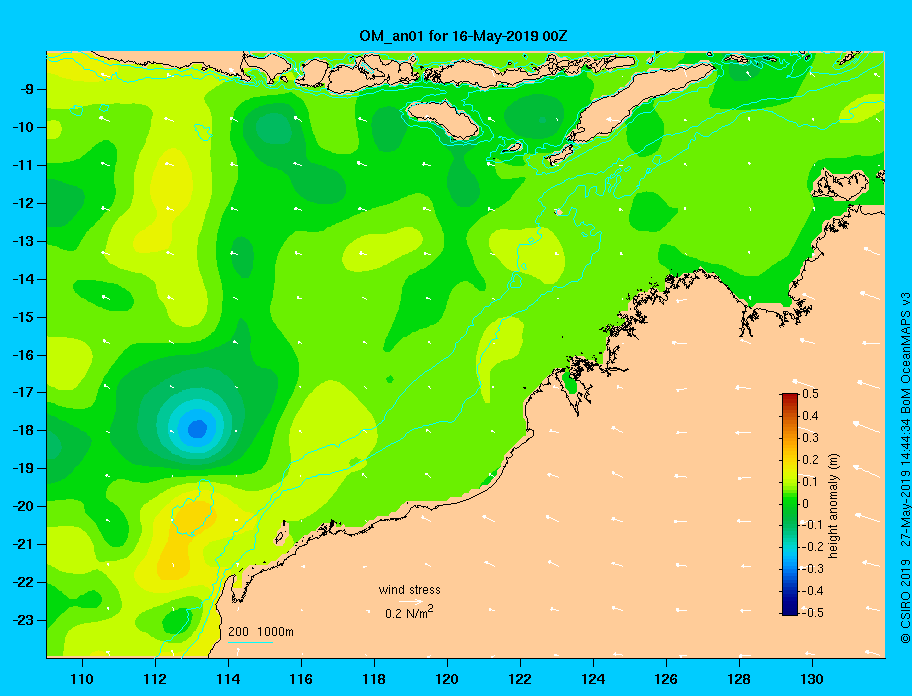Image resolution: width=912 pixels, height=696 pixels.
Task: Click the latitude label -21
Action: [23, 544]
